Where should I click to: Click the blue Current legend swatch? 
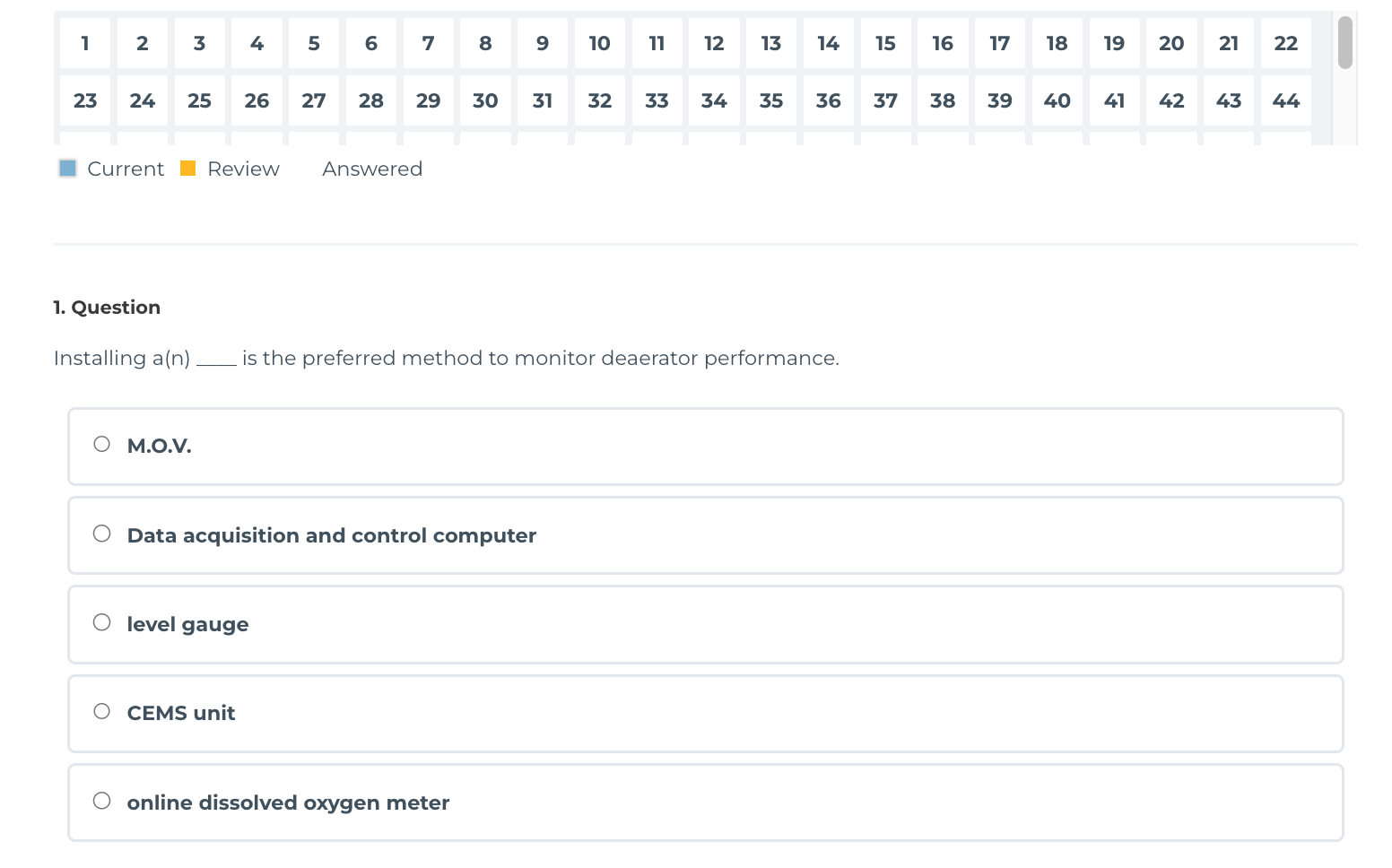click(x=68, y=169)
